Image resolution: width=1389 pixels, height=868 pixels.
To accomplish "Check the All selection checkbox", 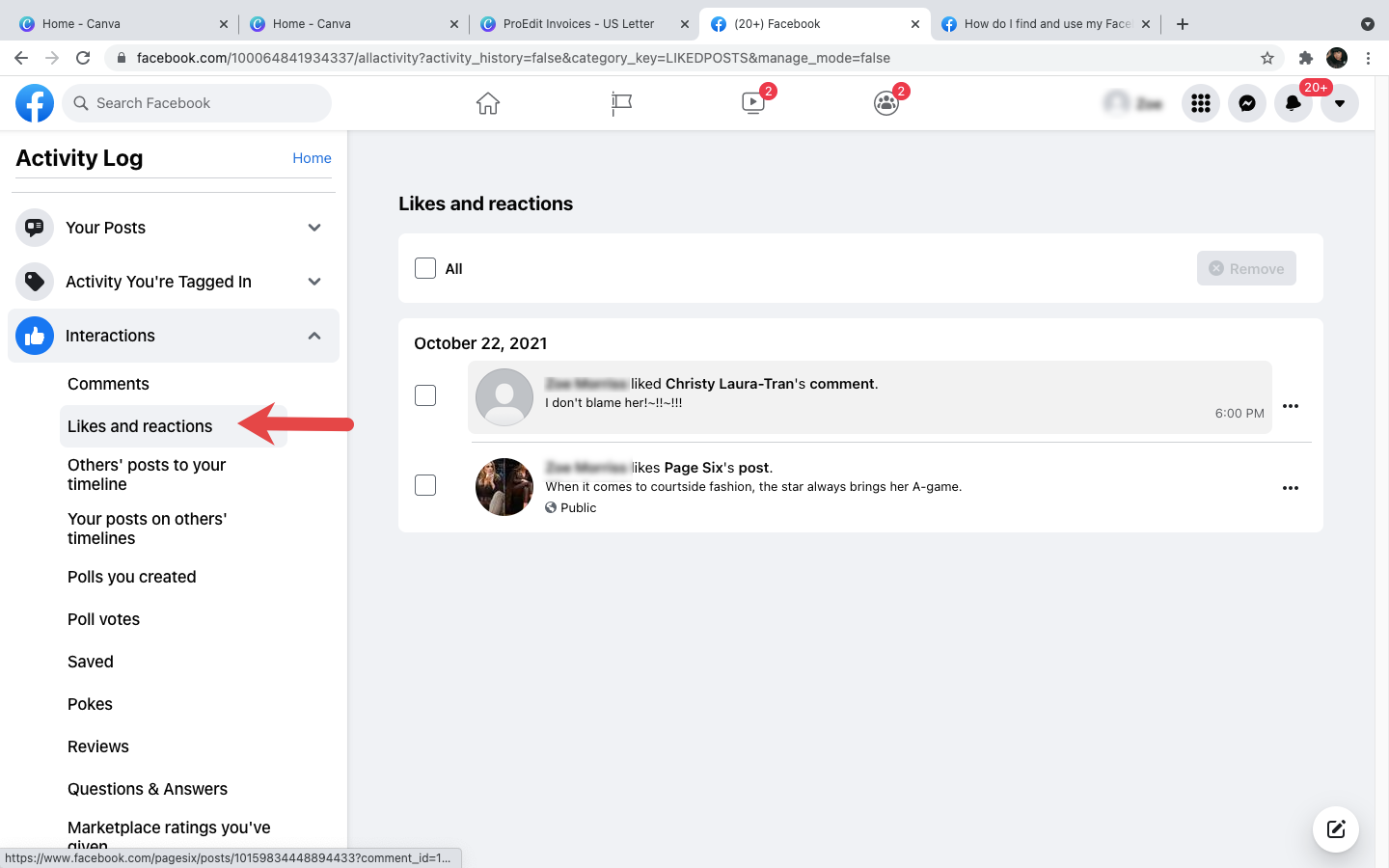I will tap(424, 268).
